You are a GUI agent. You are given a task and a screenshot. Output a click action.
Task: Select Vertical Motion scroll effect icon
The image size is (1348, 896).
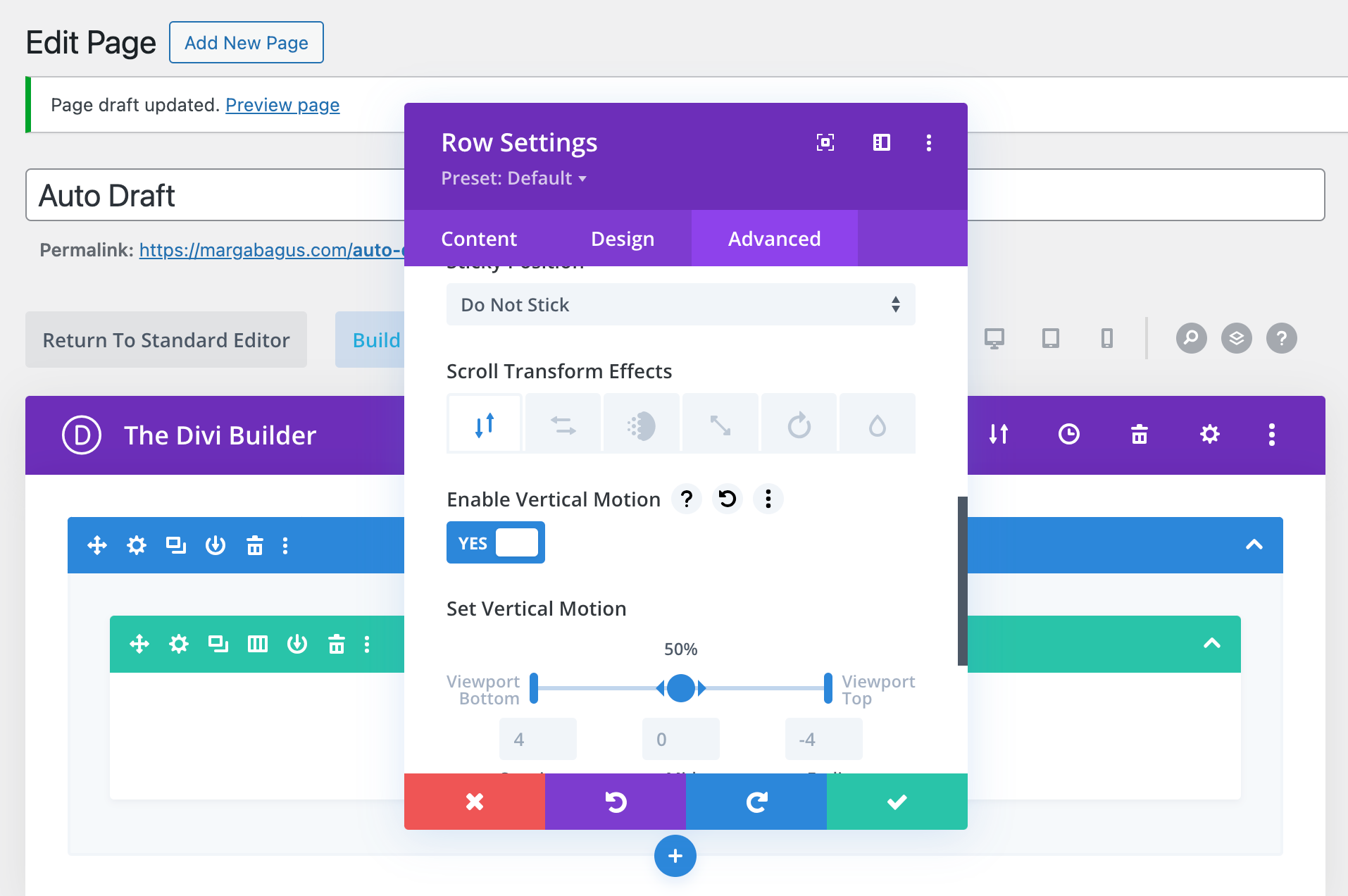click(x=485, y=425)
